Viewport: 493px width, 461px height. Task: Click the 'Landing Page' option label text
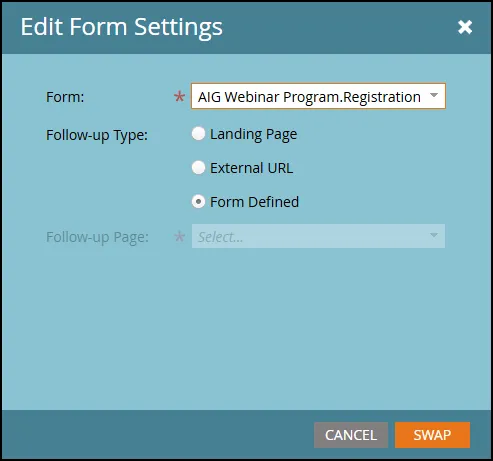pyautogui.click(x=253, y=135)
